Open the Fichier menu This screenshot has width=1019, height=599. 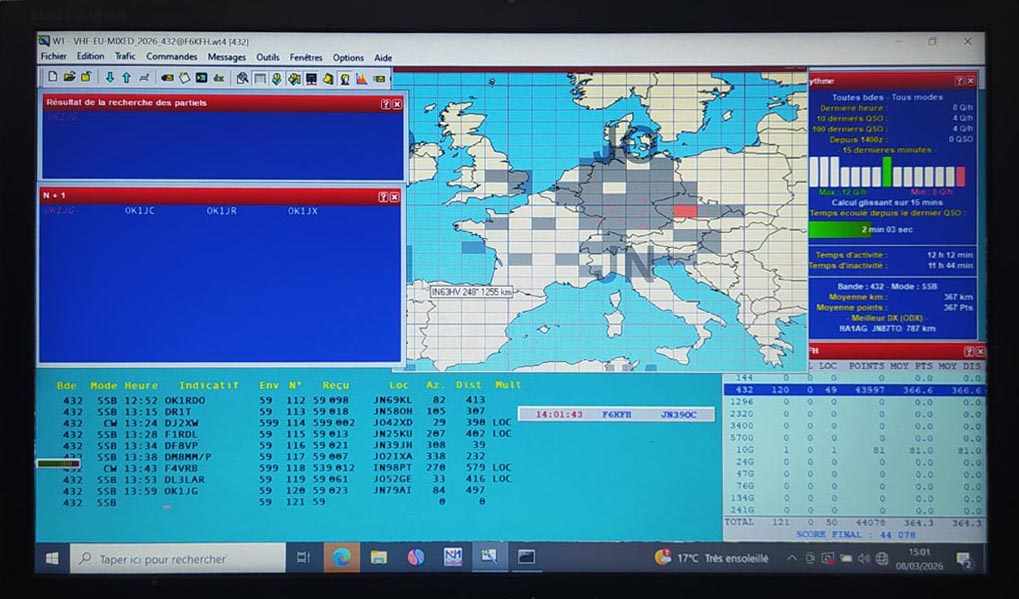(53, 57)
